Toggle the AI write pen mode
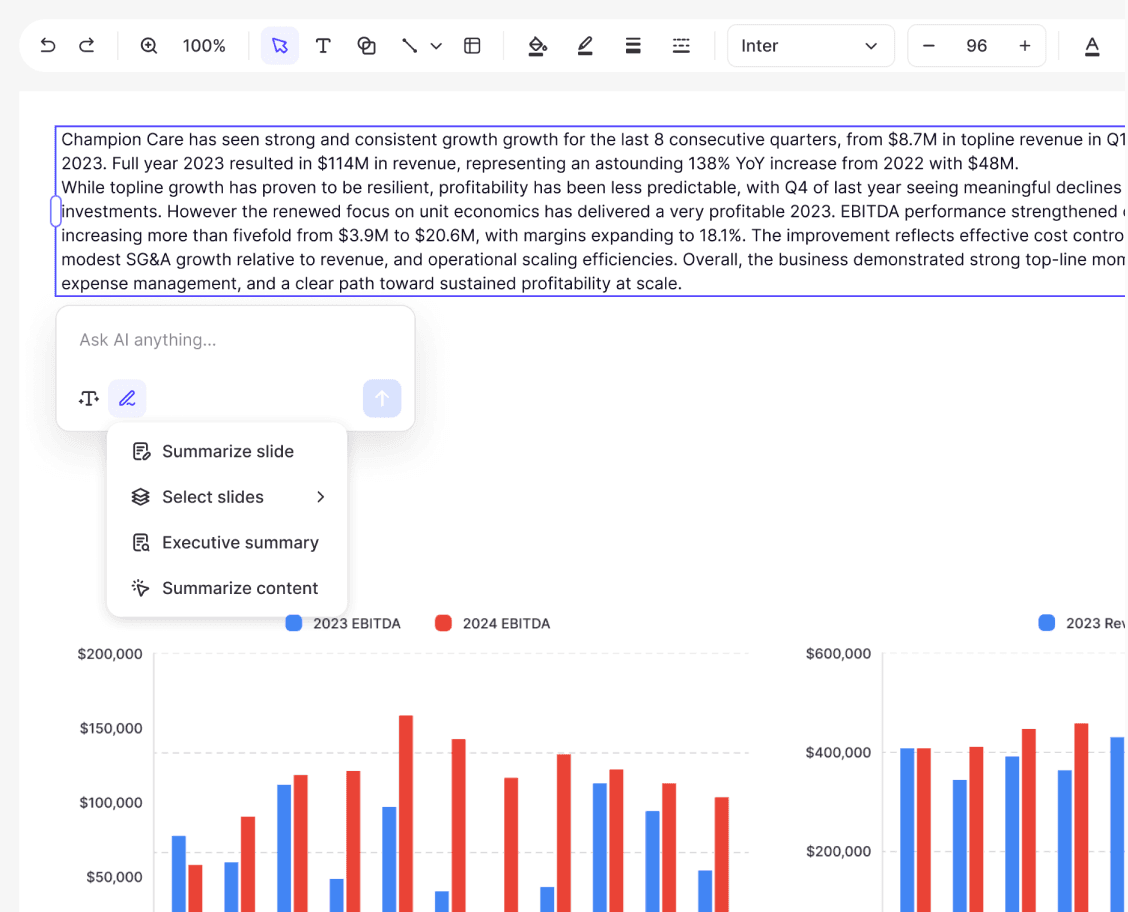 coord(127,398)
